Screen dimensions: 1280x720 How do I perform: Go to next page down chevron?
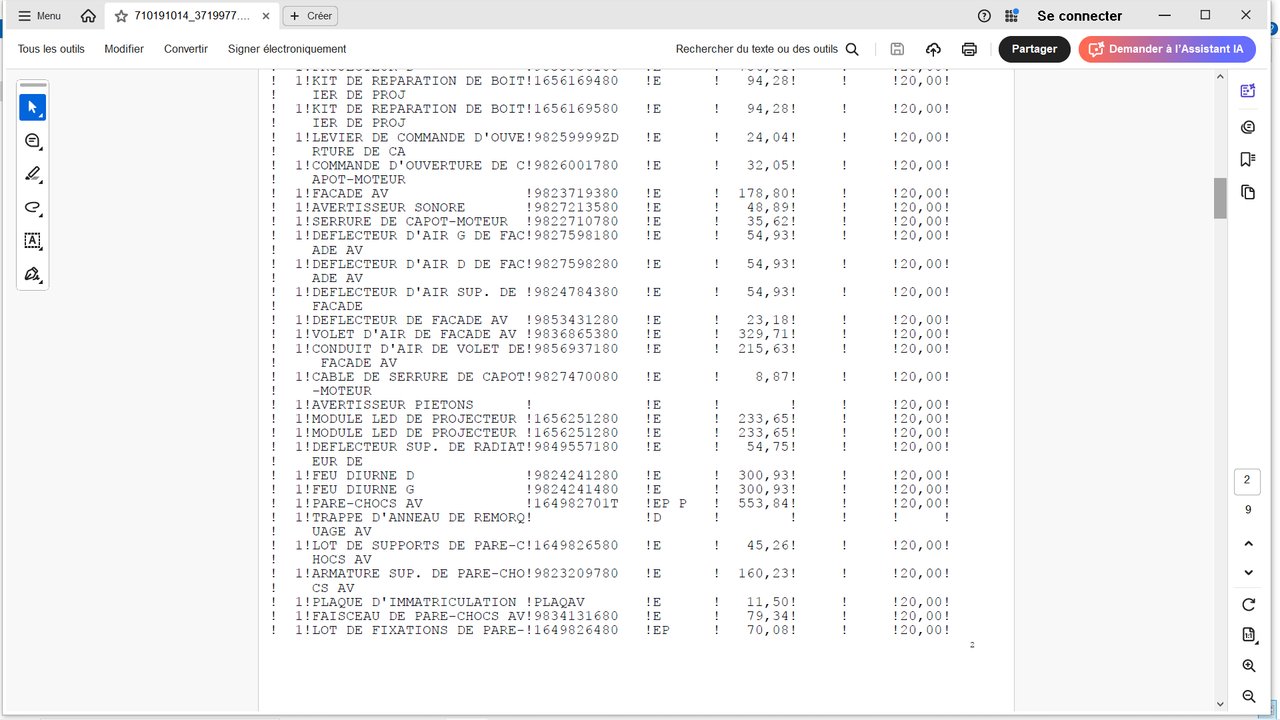(1248, 573)
